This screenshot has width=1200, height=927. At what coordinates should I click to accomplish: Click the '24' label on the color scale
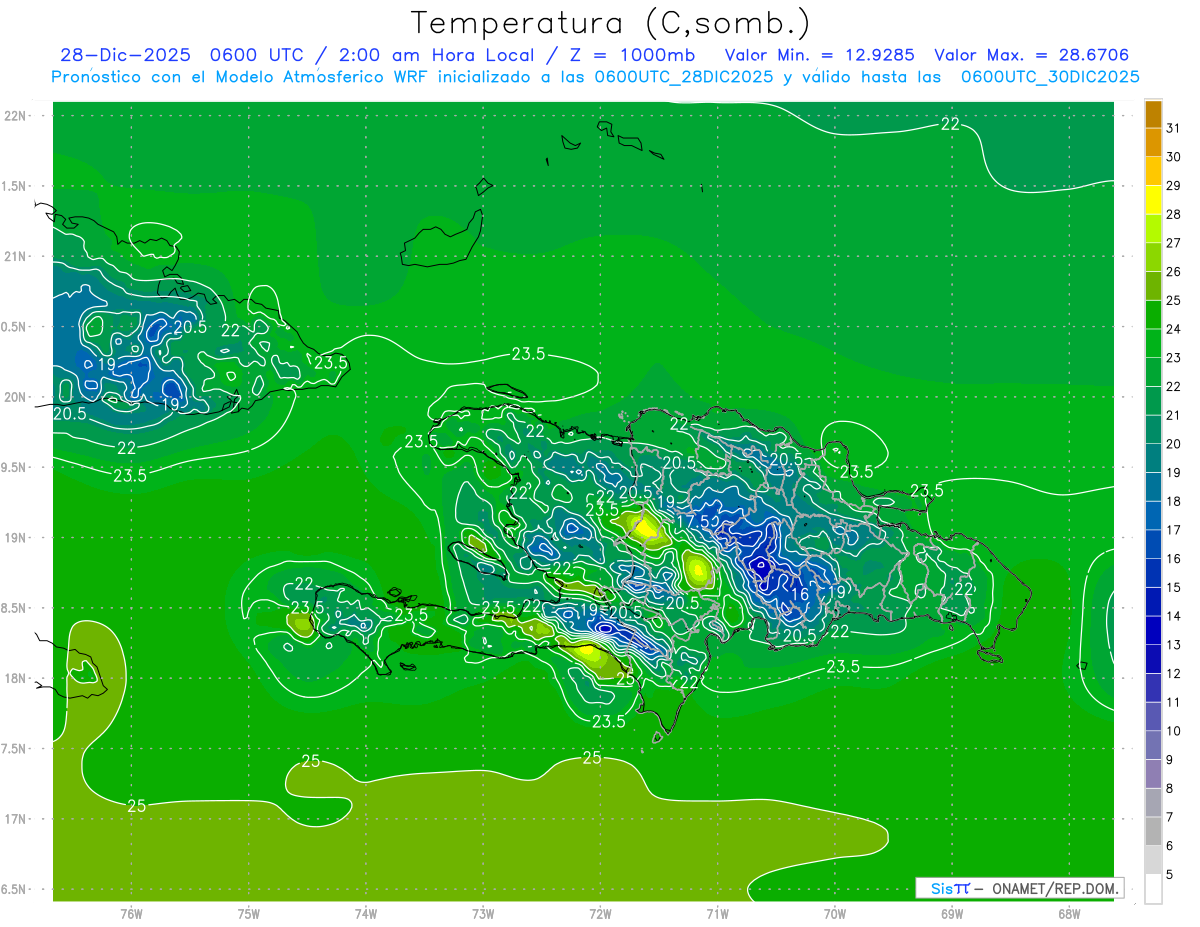1173,329
